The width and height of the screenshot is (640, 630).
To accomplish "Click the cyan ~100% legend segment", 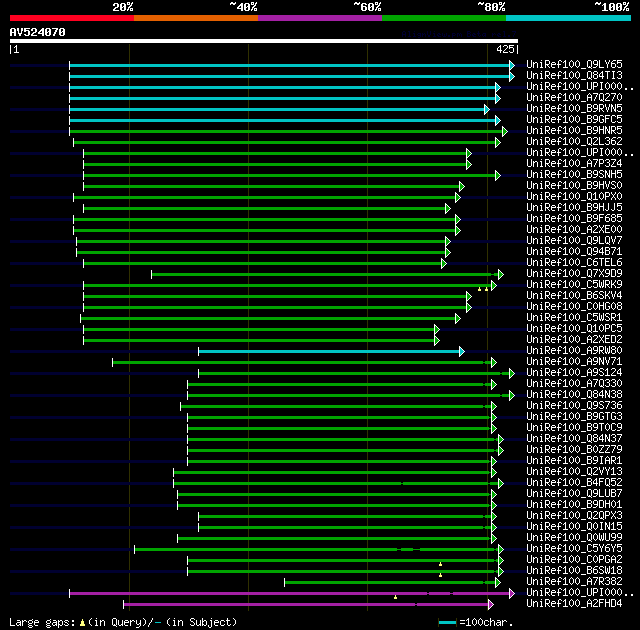I will (568, 18).
